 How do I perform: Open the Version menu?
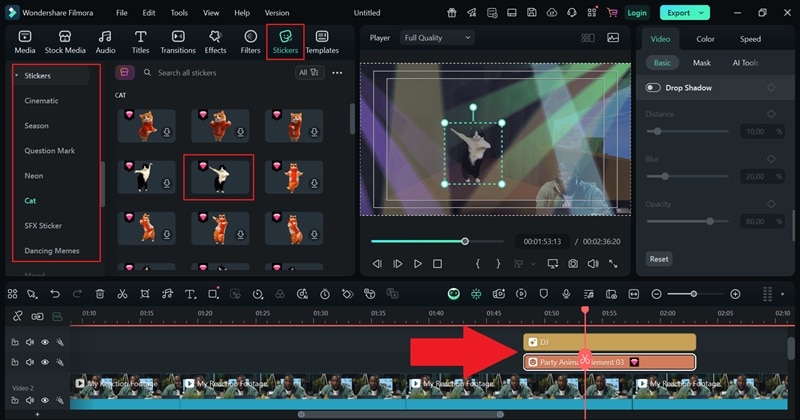click(277, 13)
